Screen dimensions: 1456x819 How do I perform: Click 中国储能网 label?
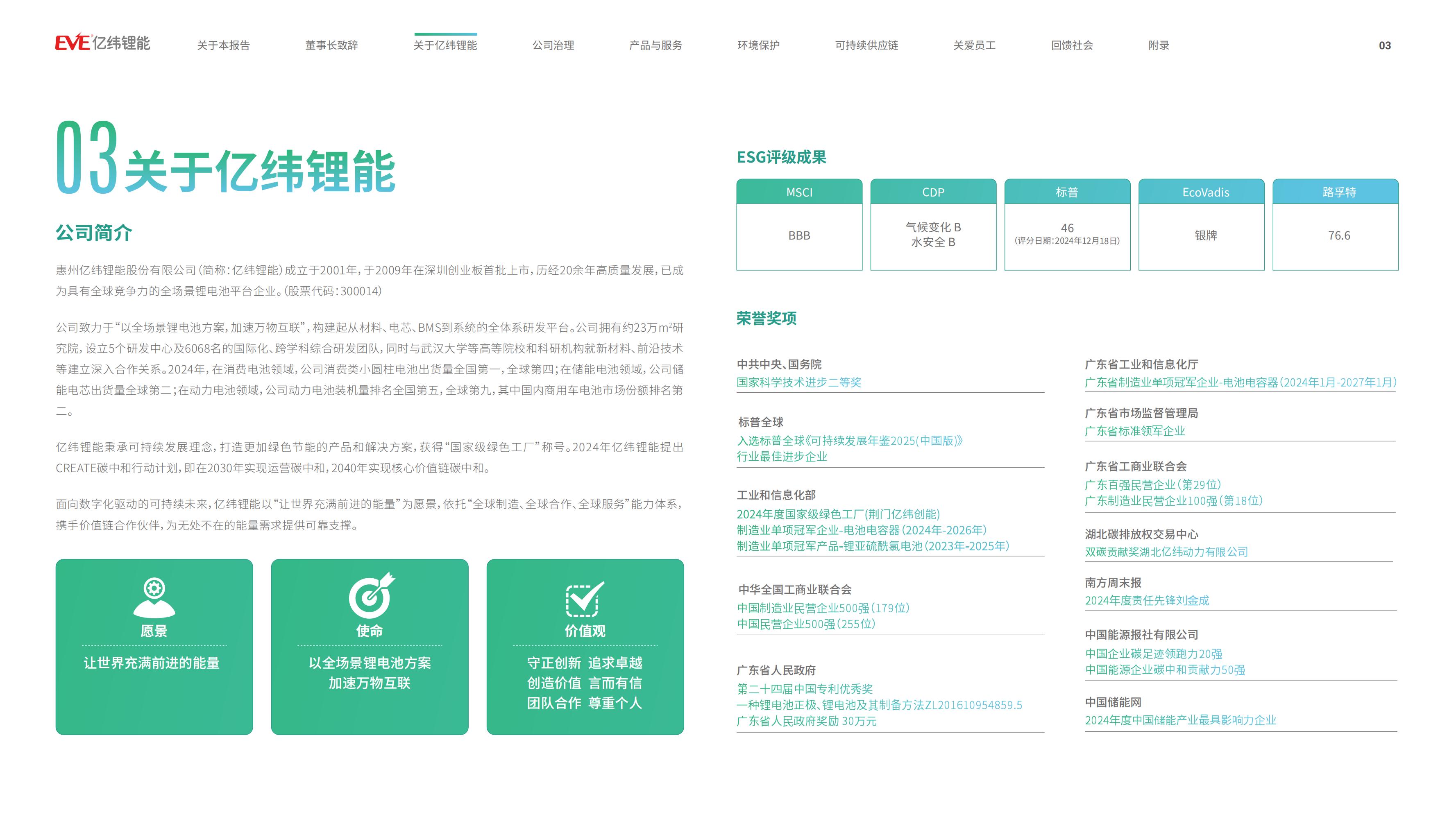point(1113,702)
